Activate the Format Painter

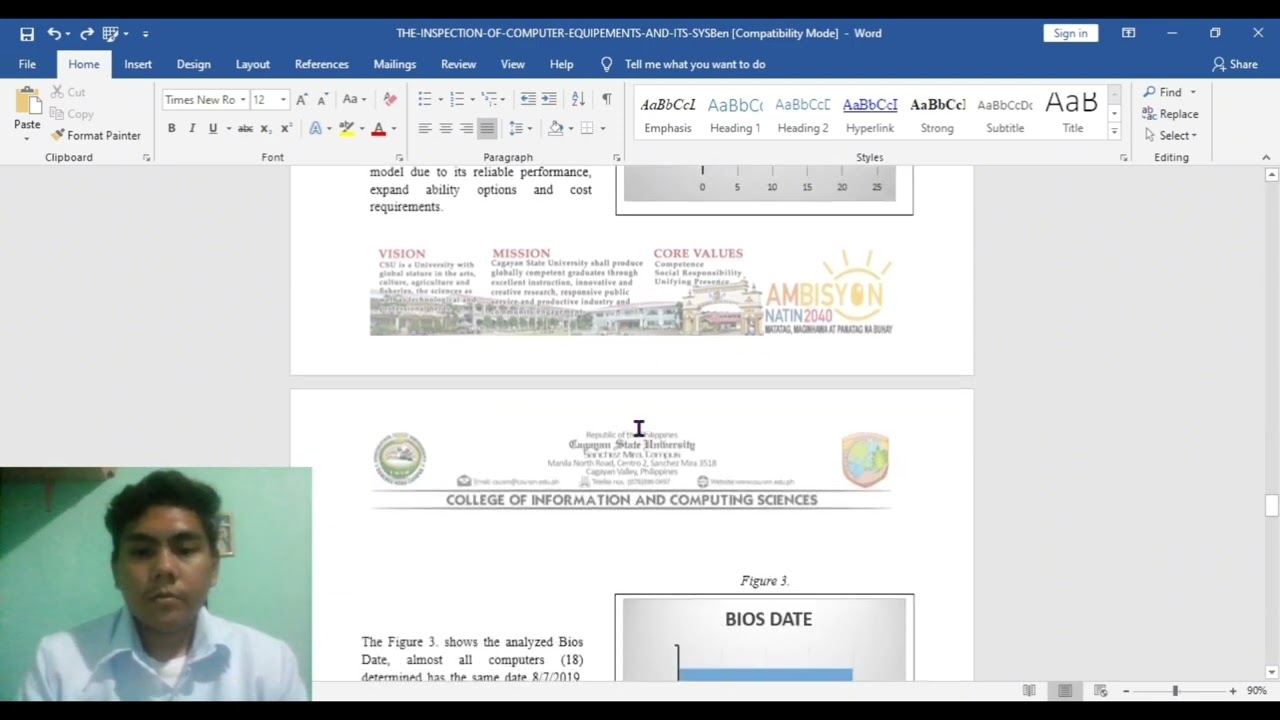point(96,135)
